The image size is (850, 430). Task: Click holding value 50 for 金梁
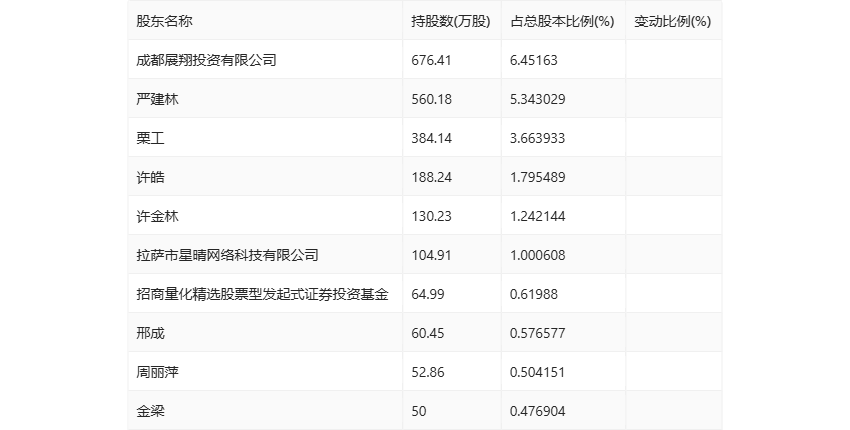pyautogui.click(x=418, y=412)
